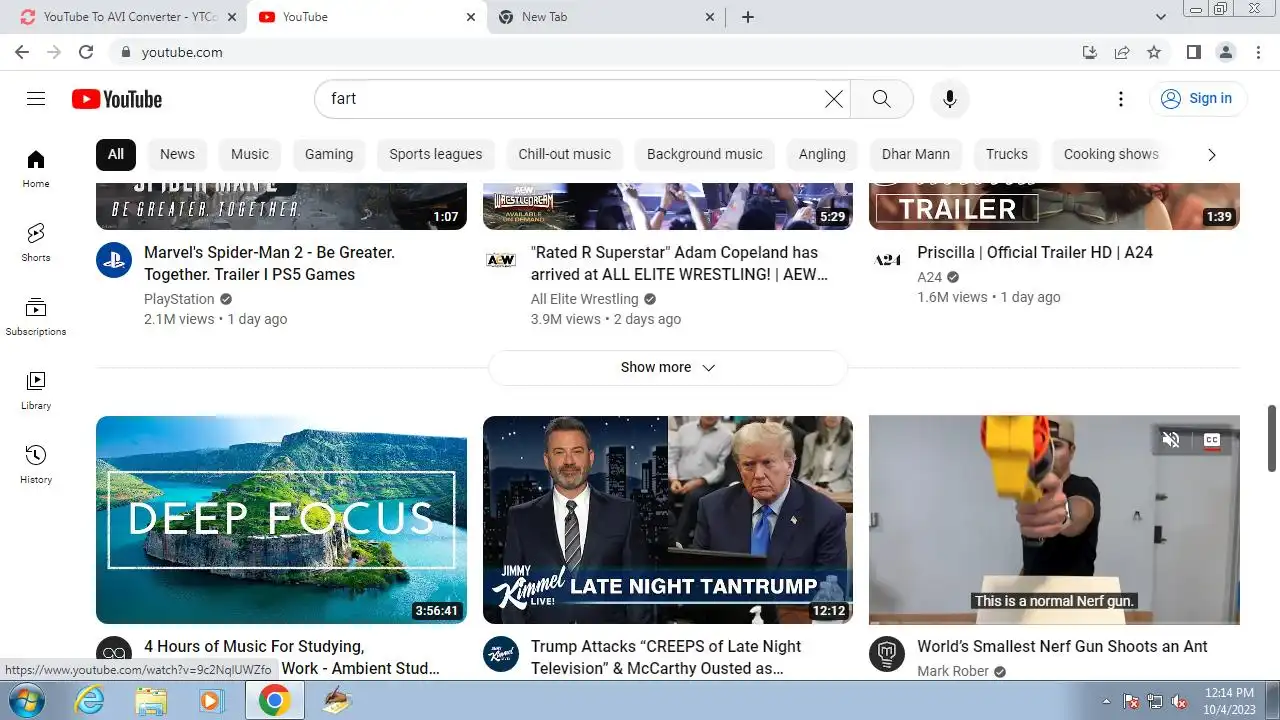
Task: Clear the search text with the X icon
Action: click(834, 98)
